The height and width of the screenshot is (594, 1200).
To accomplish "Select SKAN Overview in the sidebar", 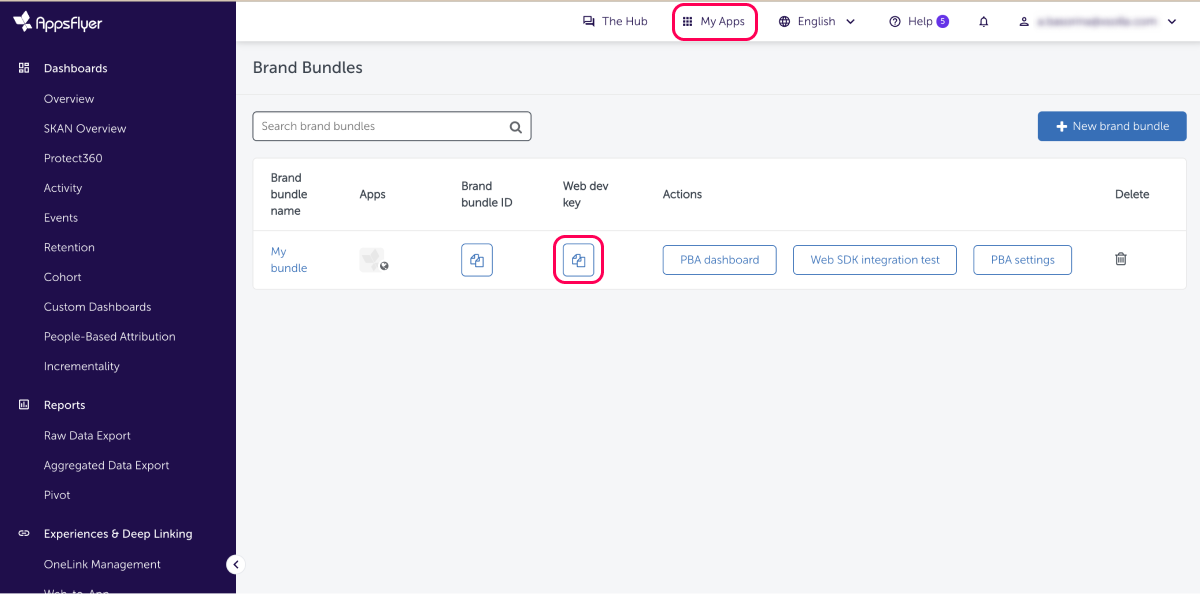I will (x=85, y=128).
